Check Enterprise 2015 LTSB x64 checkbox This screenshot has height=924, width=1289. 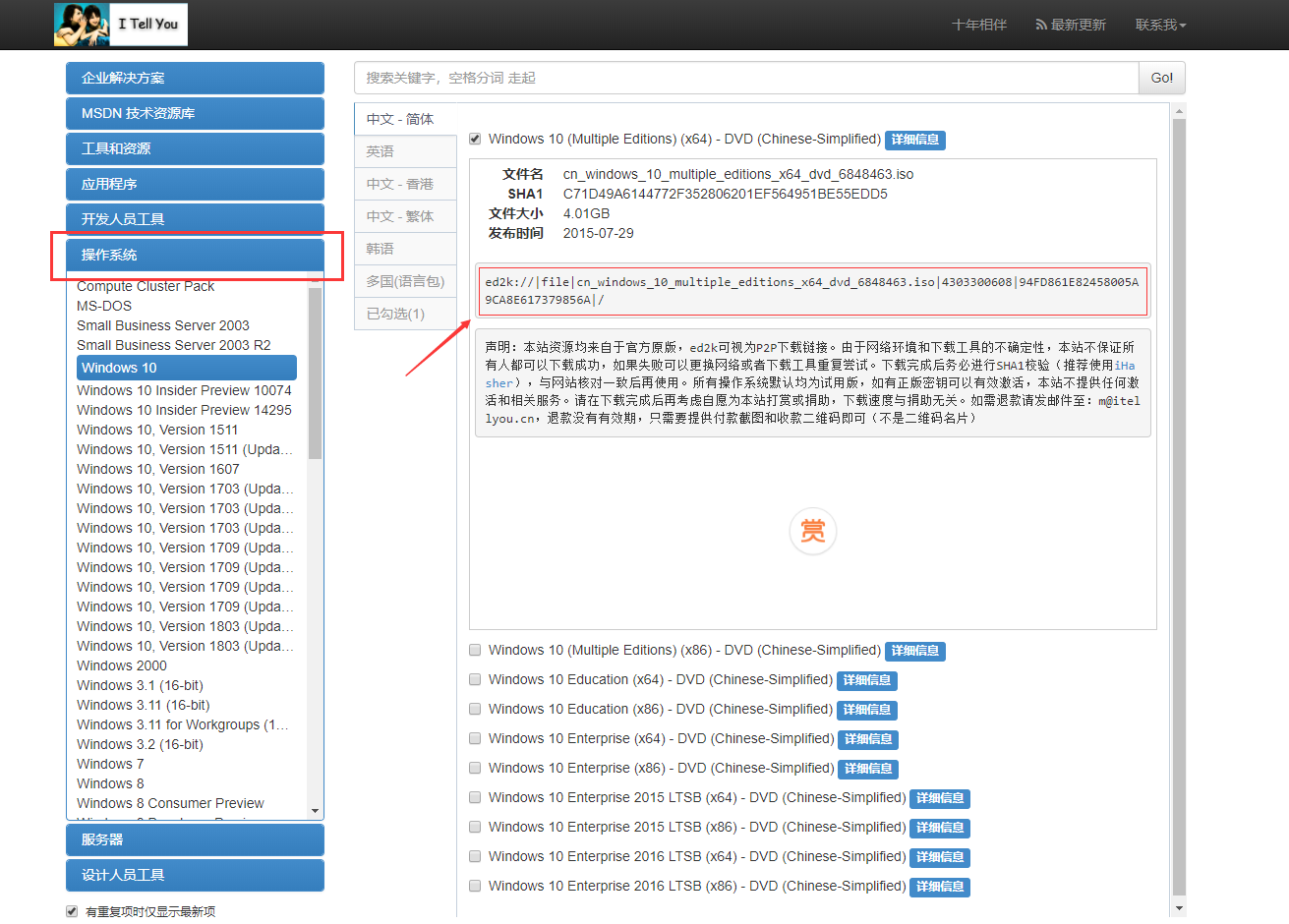coord(475,797)
